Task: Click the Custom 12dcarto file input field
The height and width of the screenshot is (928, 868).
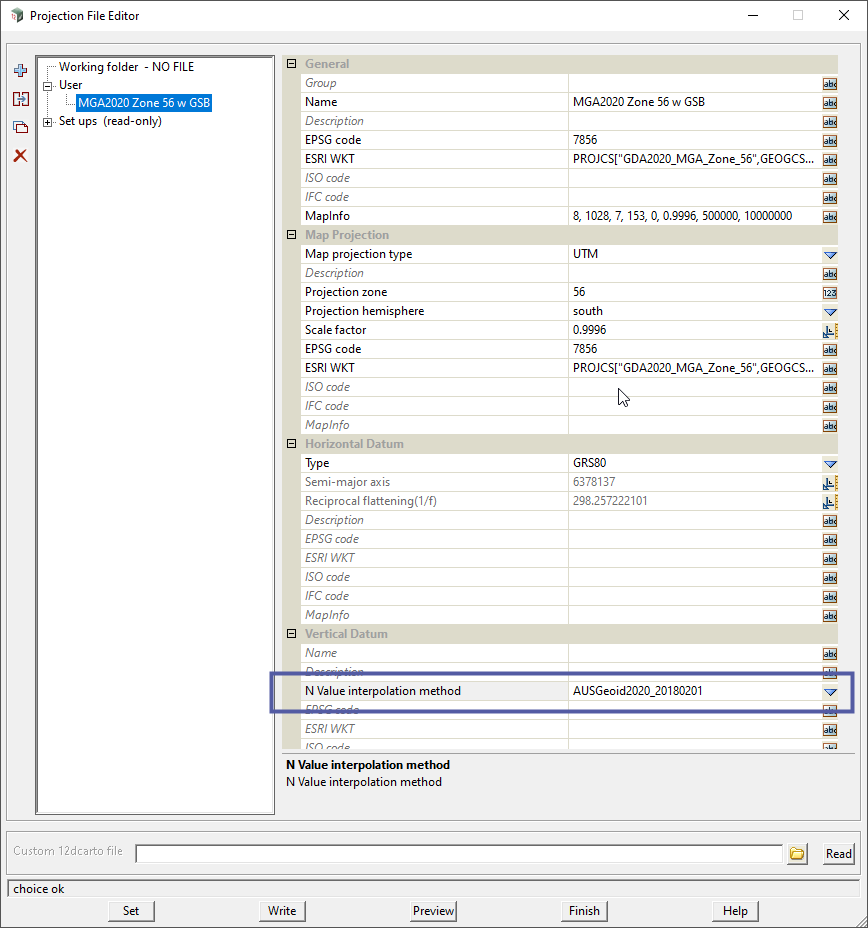Action: coord(458,853)
